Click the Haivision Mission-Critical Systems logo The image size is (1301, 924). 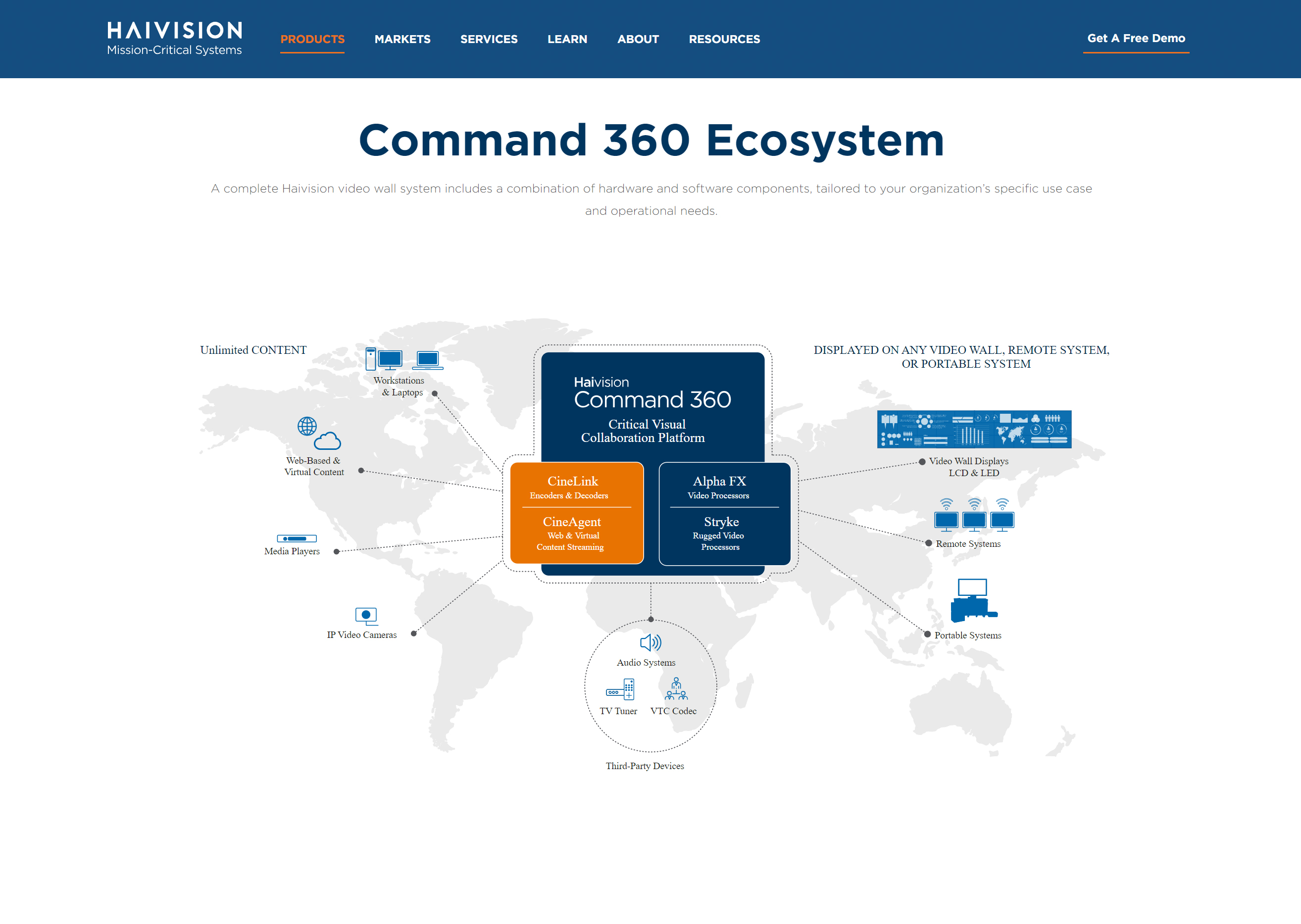point(174,39)
